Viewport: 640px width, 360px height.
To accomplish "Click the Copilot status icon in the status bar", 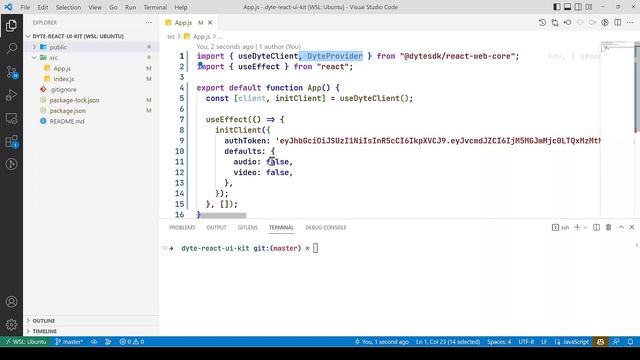I will 600,342.
